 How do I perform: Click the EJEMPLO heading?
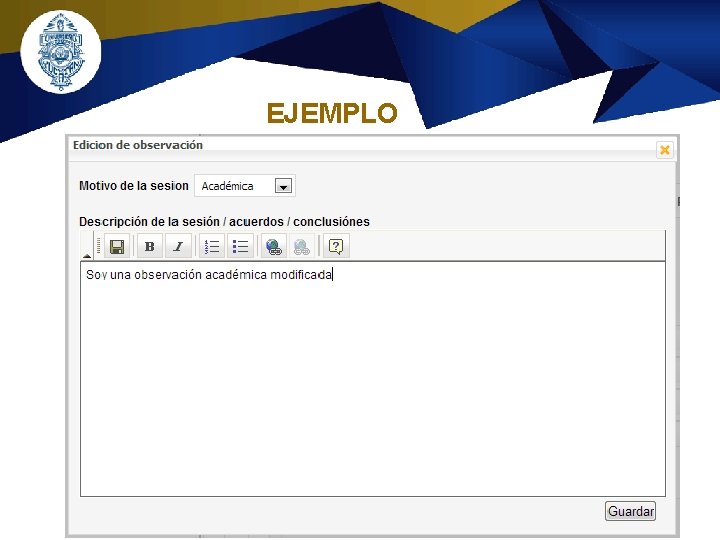[332, 113]
